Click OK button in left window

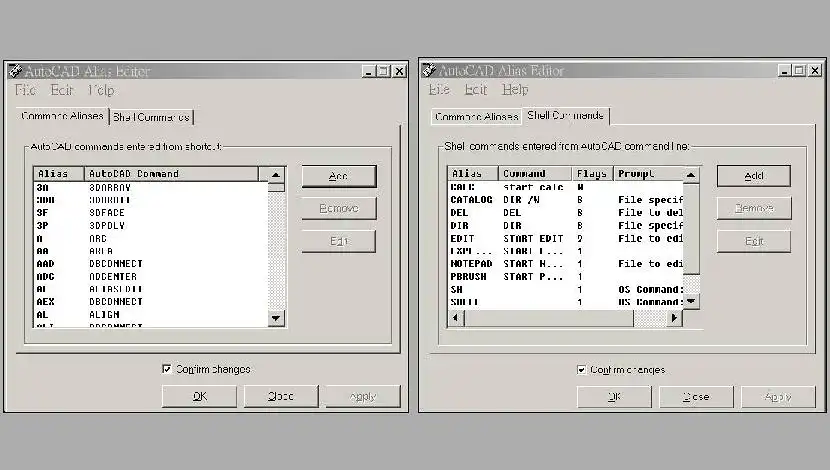pos(200,396)
